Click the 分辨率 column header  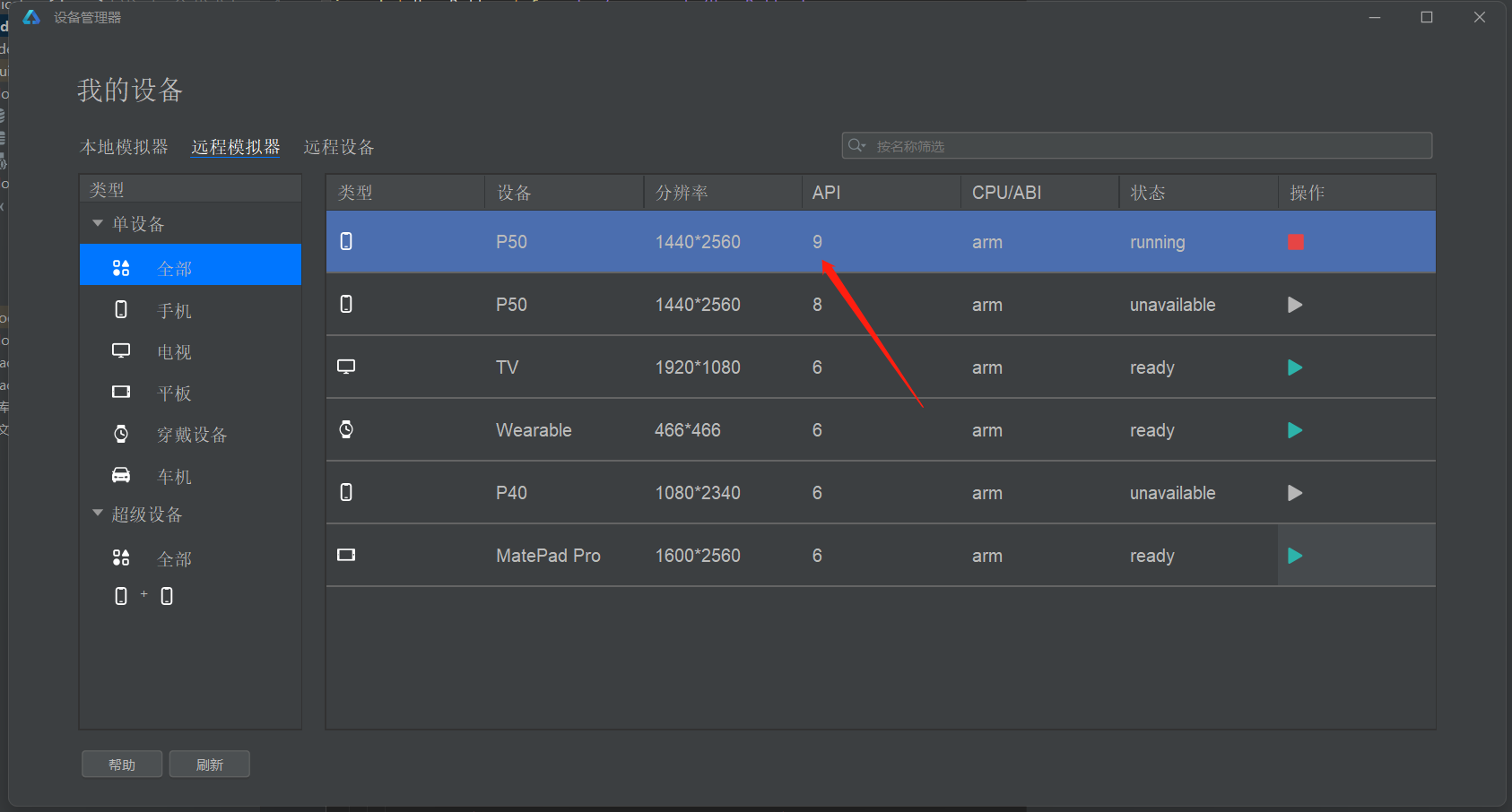coord(722,193)
